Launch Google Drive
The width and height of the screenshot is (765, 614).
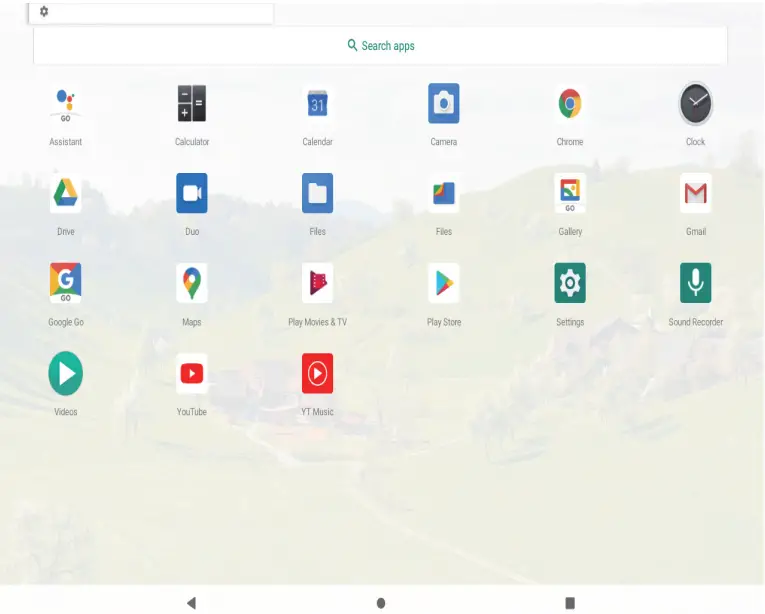click(x=65, y=193)
